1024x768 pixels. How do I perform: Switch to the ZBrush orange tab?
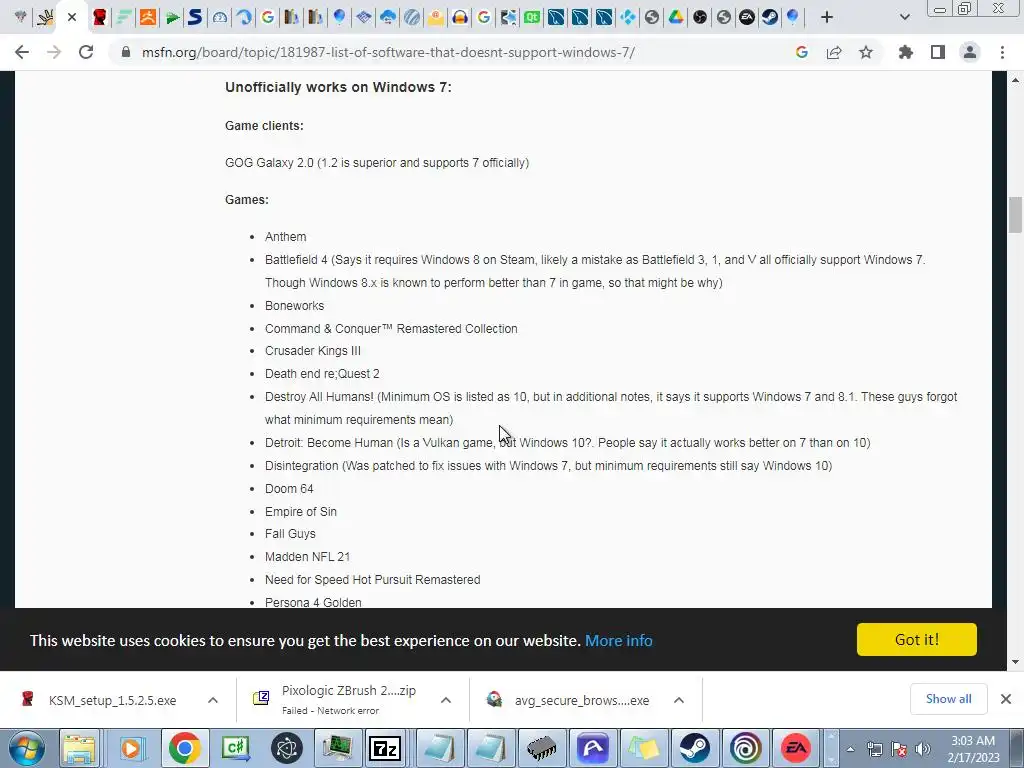pos(148,17)
